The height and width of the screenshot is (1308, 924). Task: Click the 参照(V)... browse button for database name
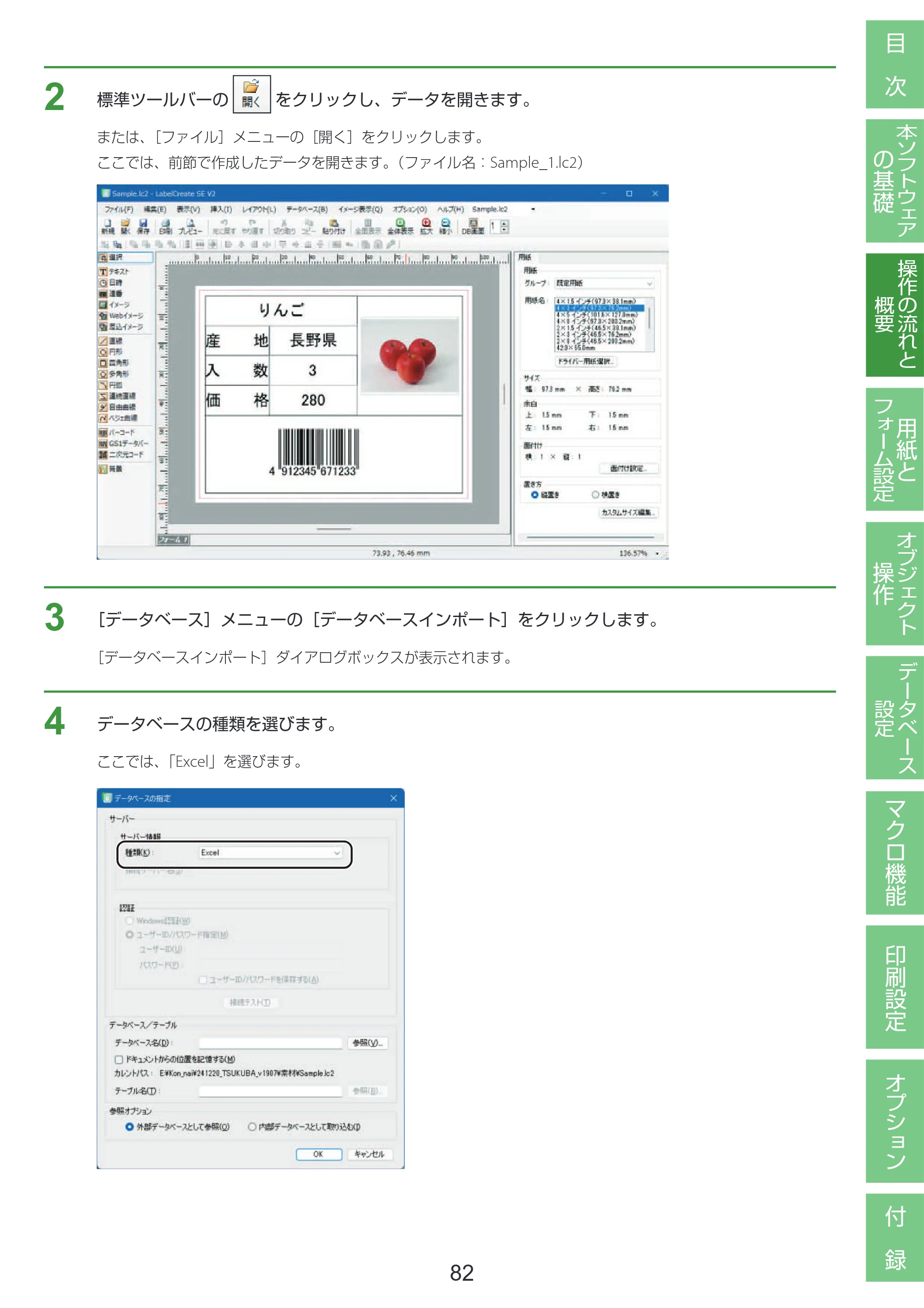point(368,1043)
